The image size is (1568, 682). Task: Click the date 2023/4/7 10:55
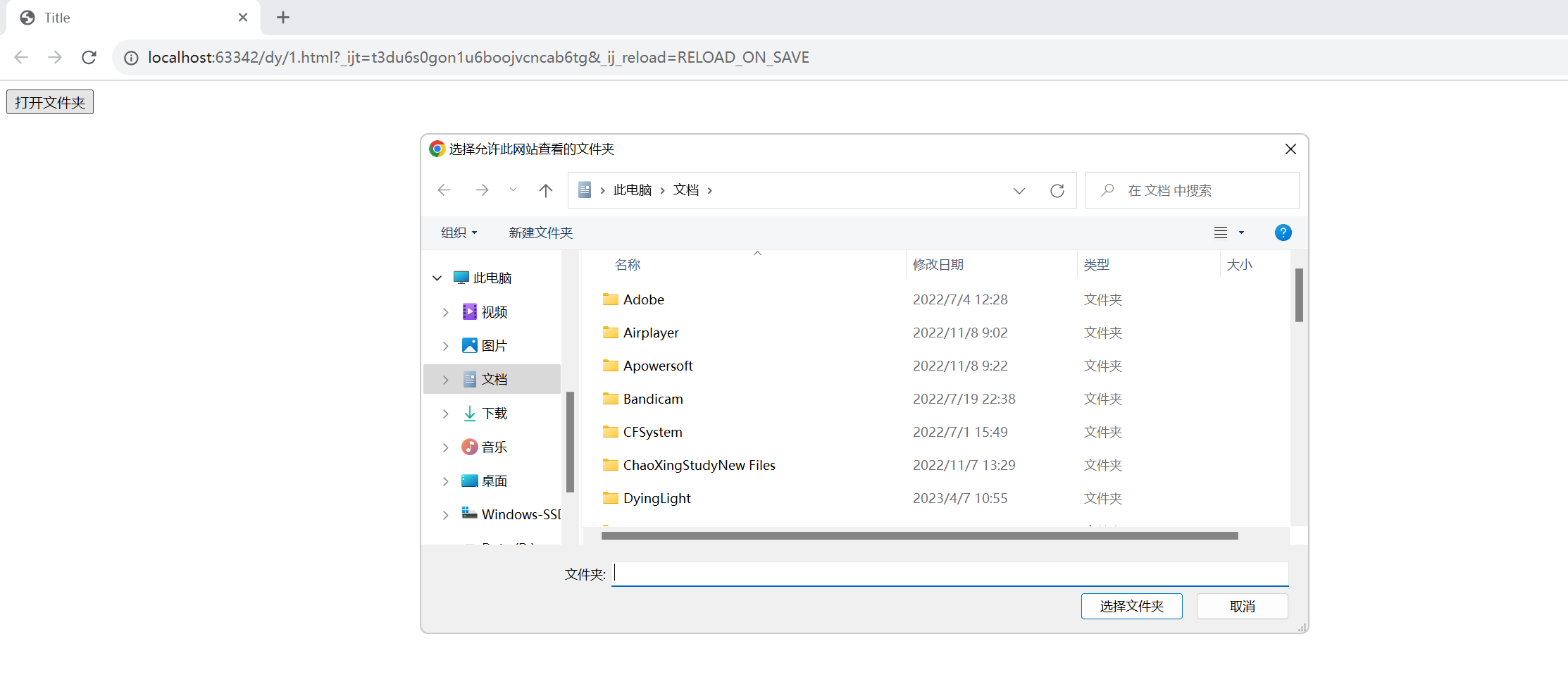click(x=960, y=498)
